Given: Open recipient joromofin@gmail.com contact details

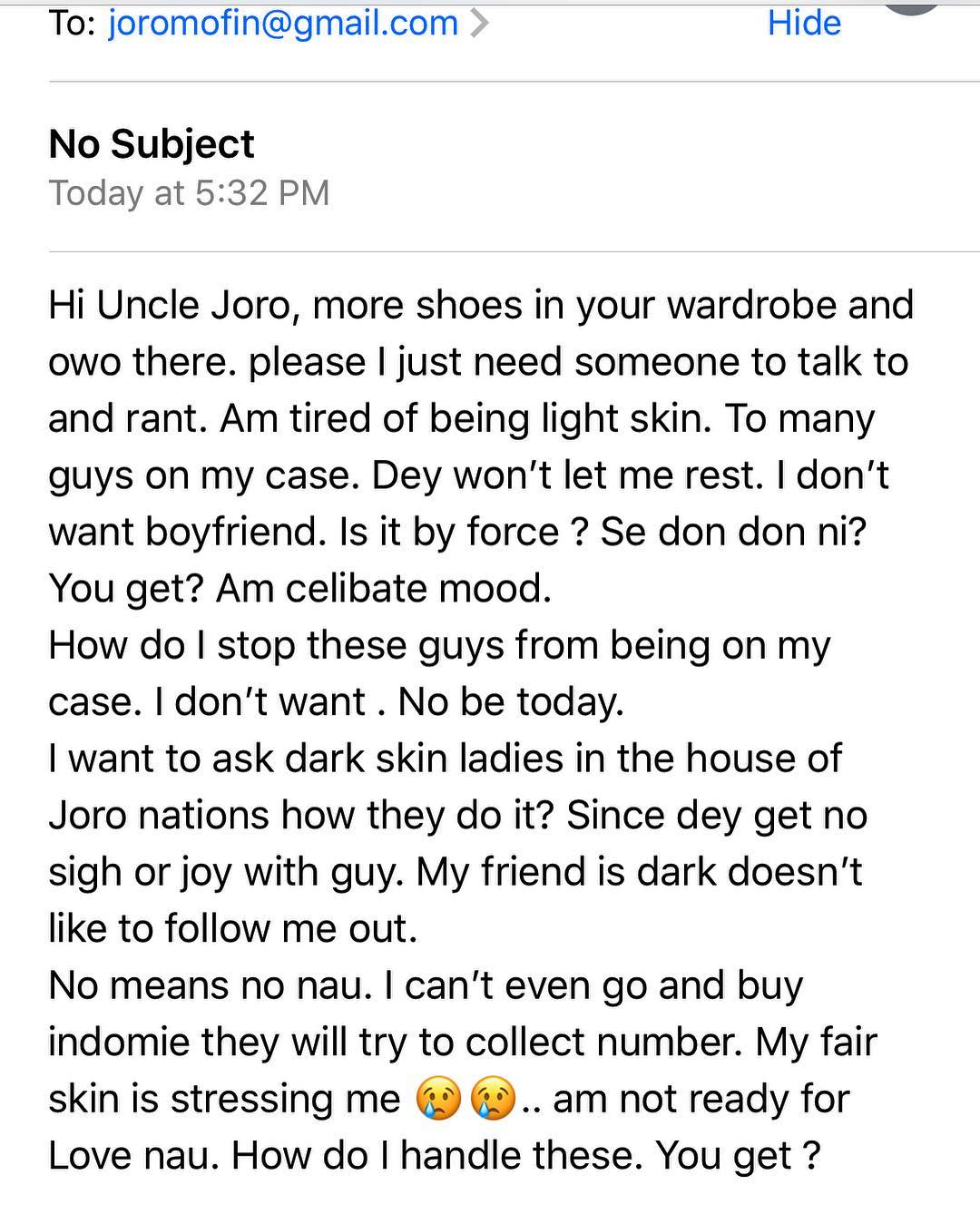Looking at the screenshot, I should coord(283,23).
